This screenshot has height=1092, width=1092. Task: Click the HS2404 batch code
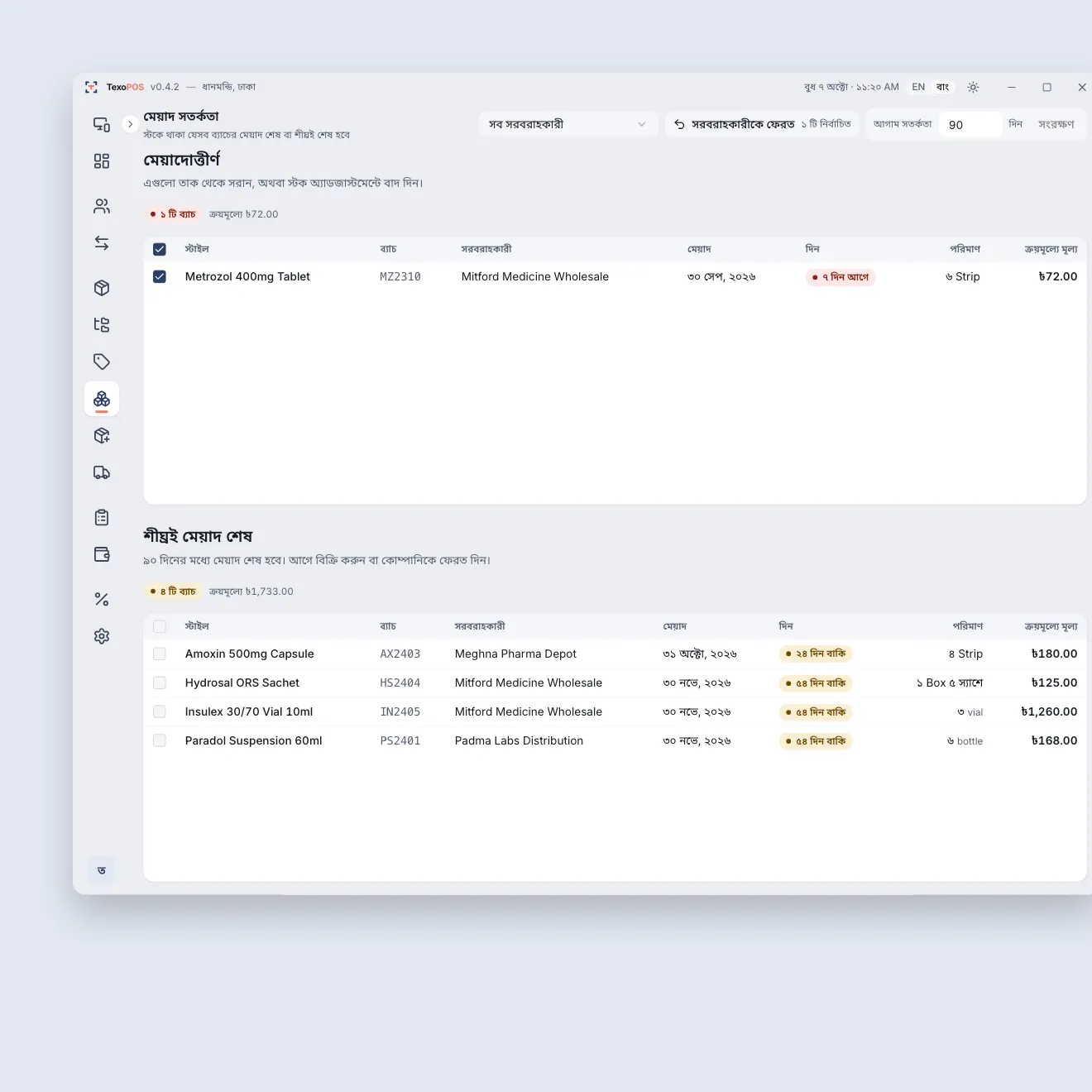coord(400,682)
